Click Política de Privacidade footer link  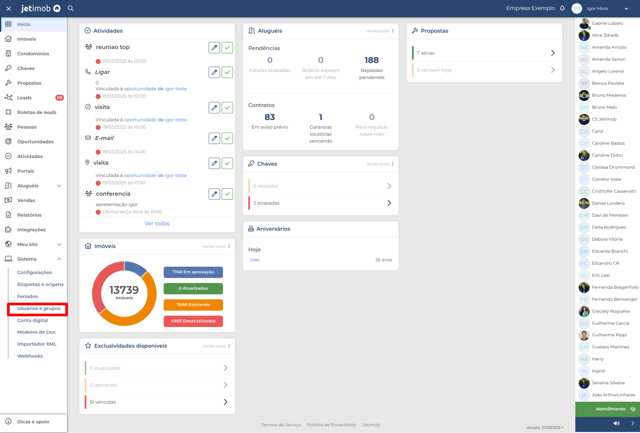(331, 425)
